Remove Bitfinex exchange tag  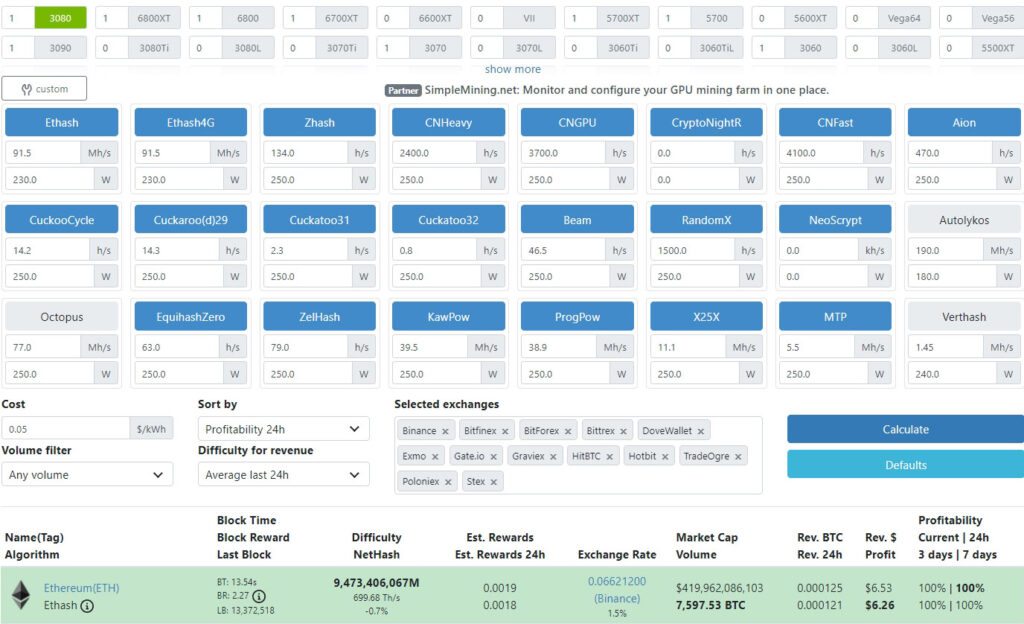pos(505,431)
